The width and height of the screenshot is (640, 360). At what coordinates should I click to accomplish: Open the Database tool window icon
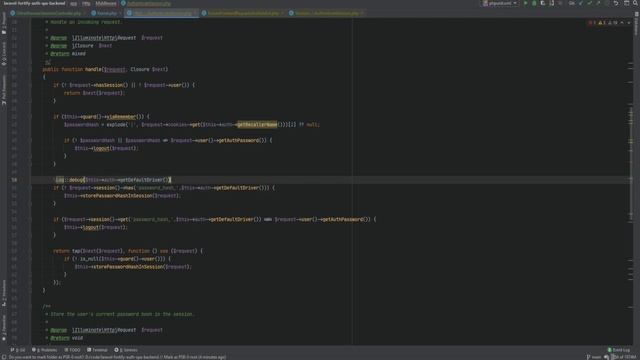pyautogui.click(x=636, y=24)
